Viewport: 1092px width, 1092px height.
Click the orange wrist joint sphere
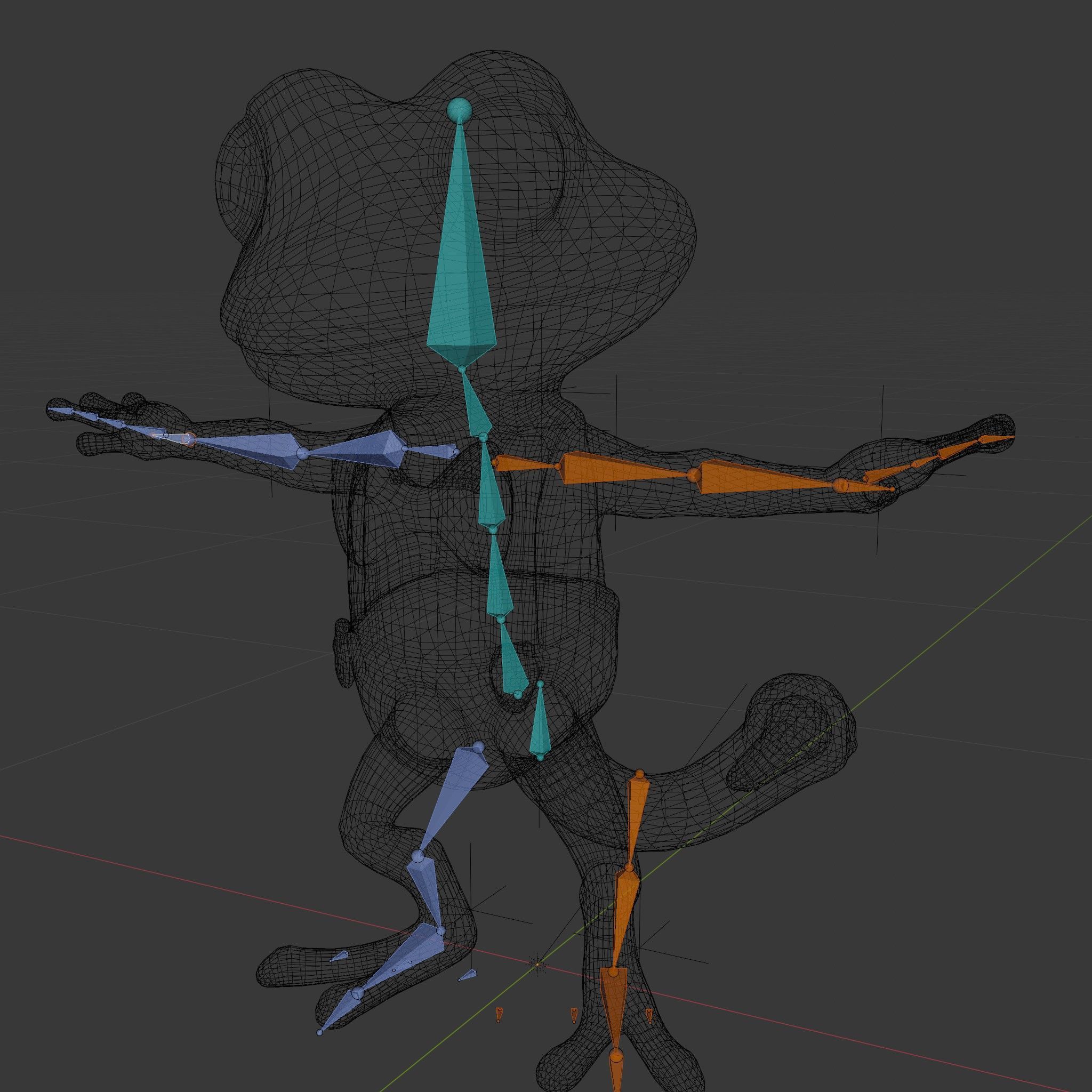(840, 485)
